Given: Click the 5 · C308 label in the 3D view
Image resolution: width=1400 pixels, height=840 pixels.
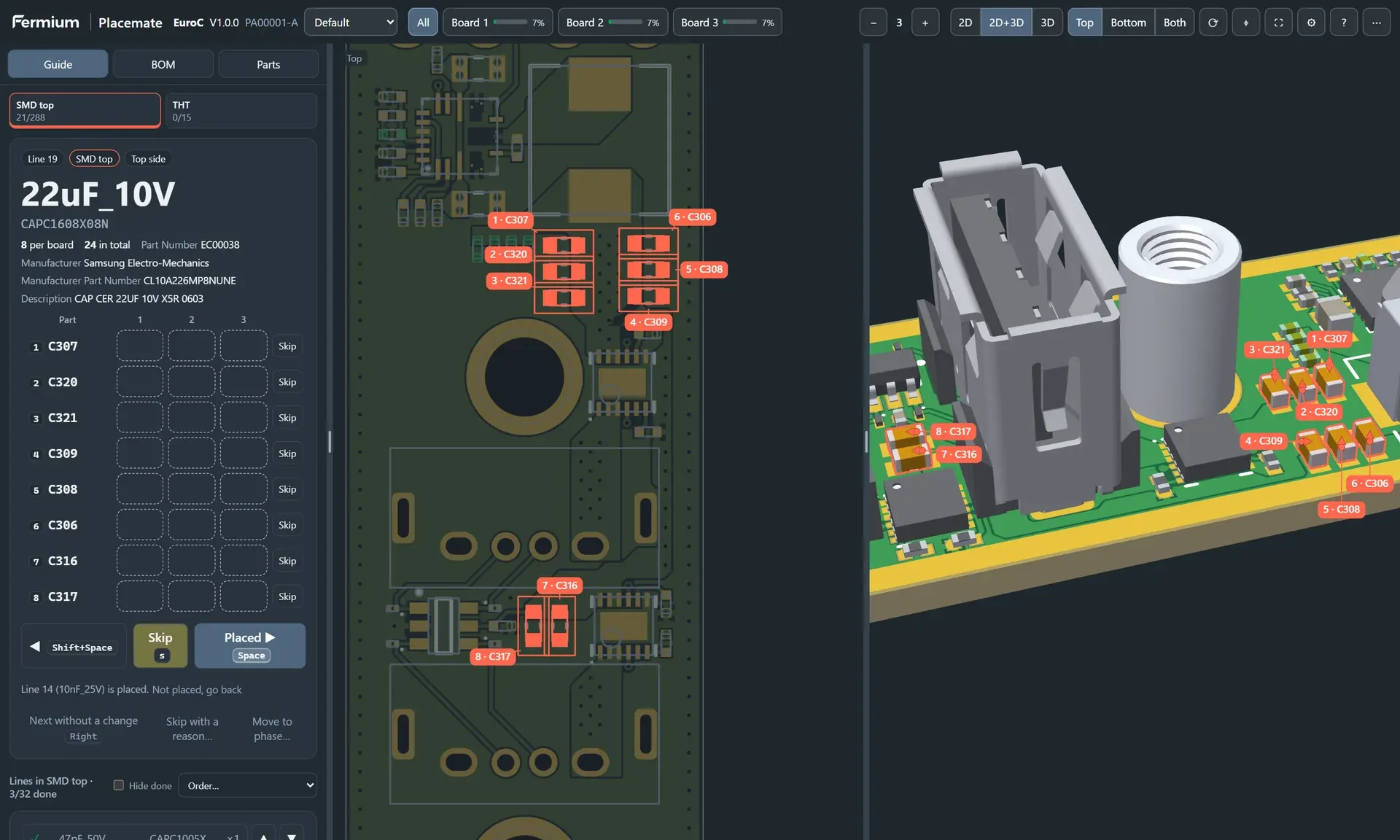Looking at the screenshot, I should (1342, 509).
